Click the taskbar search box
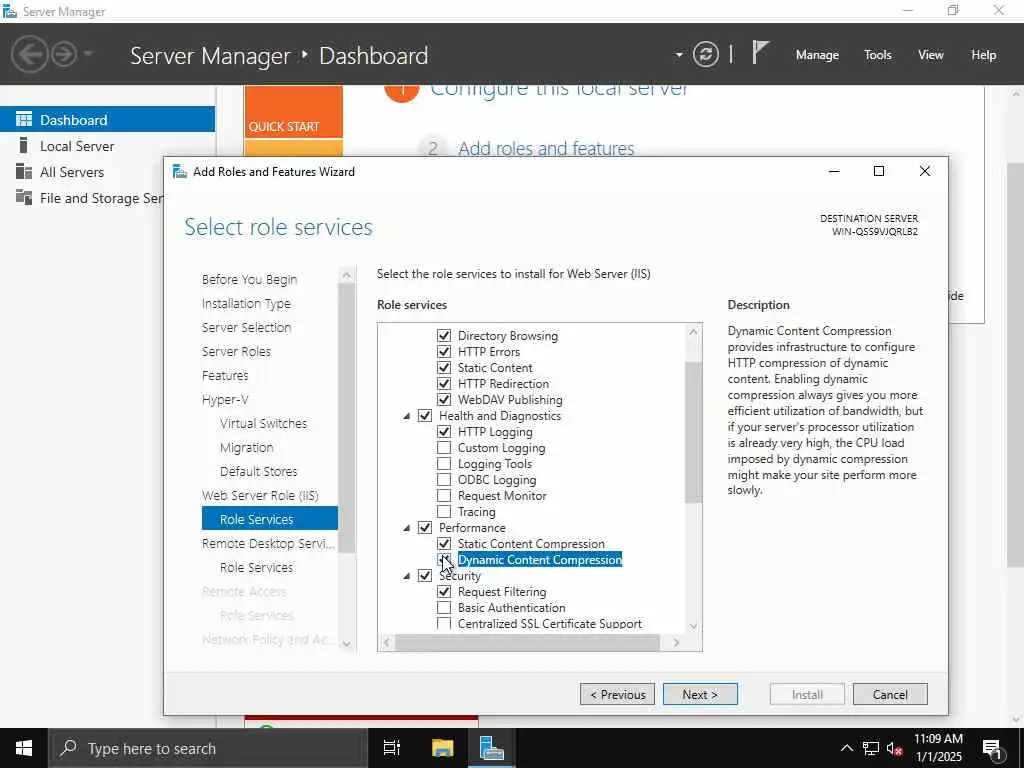Image resolution: width=1024 pixels, height=768 pixels. point(208,748)
